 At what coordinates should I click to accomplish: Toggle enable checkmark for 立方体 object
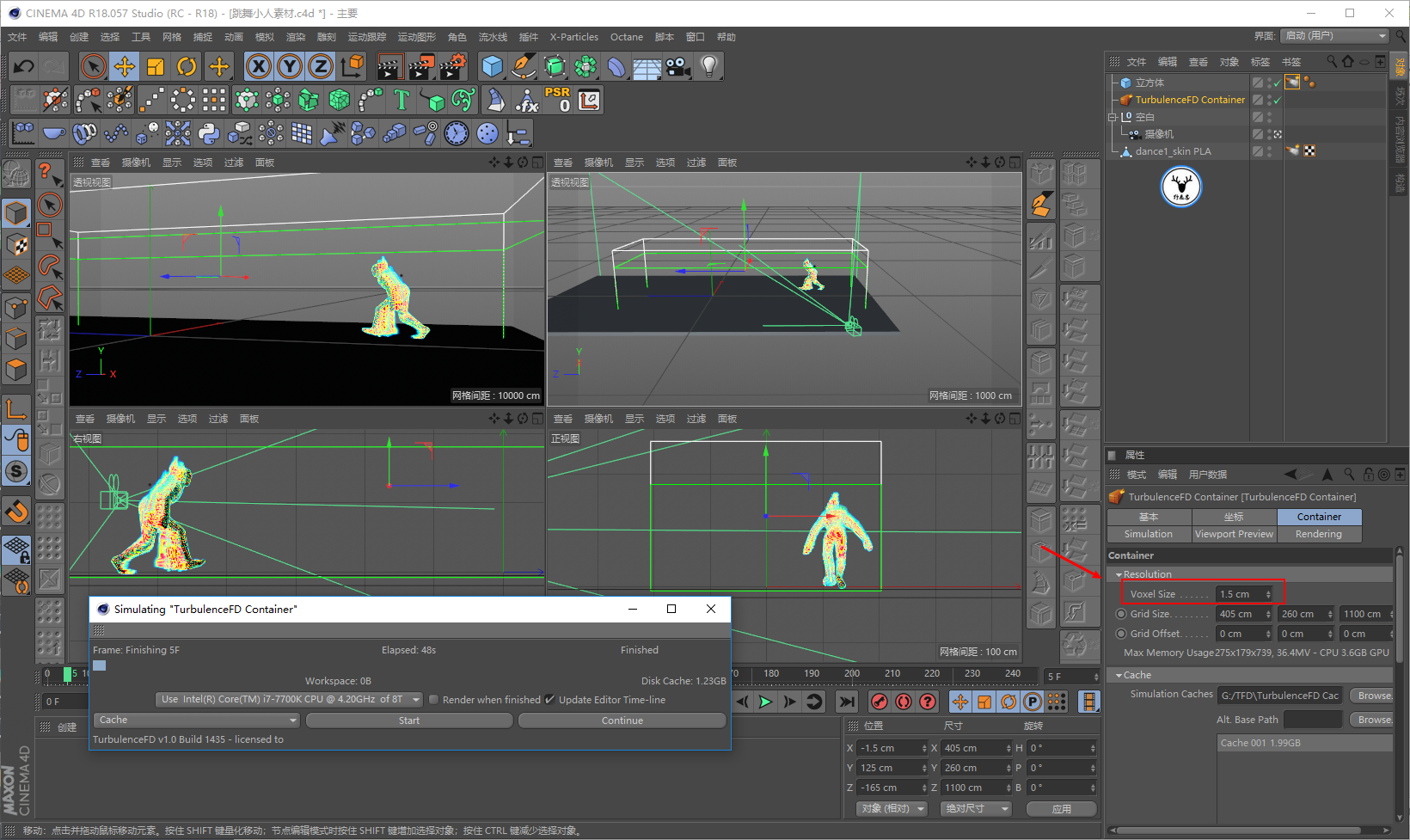pyautogui.click(x=1278, y=83)
